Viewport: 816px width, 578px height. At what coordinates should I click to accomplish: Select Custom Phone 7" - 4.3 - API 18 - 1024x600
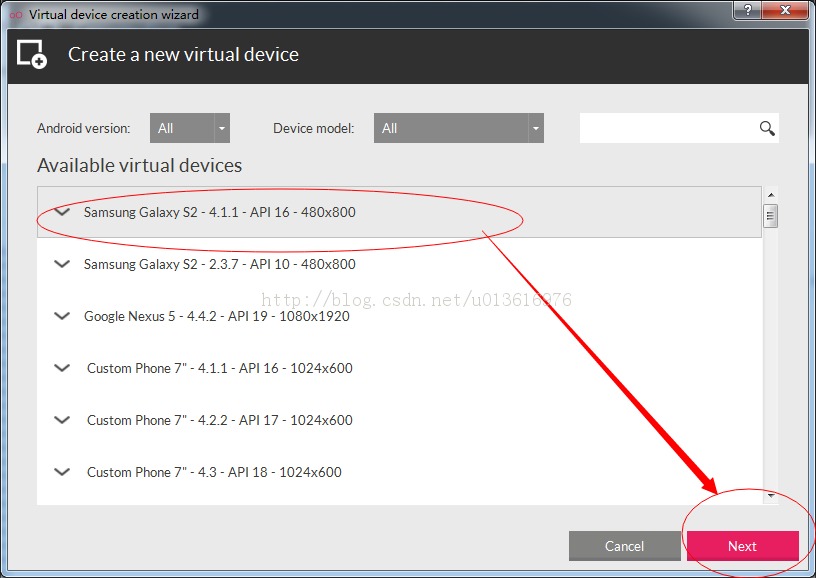tap(399, 472)
